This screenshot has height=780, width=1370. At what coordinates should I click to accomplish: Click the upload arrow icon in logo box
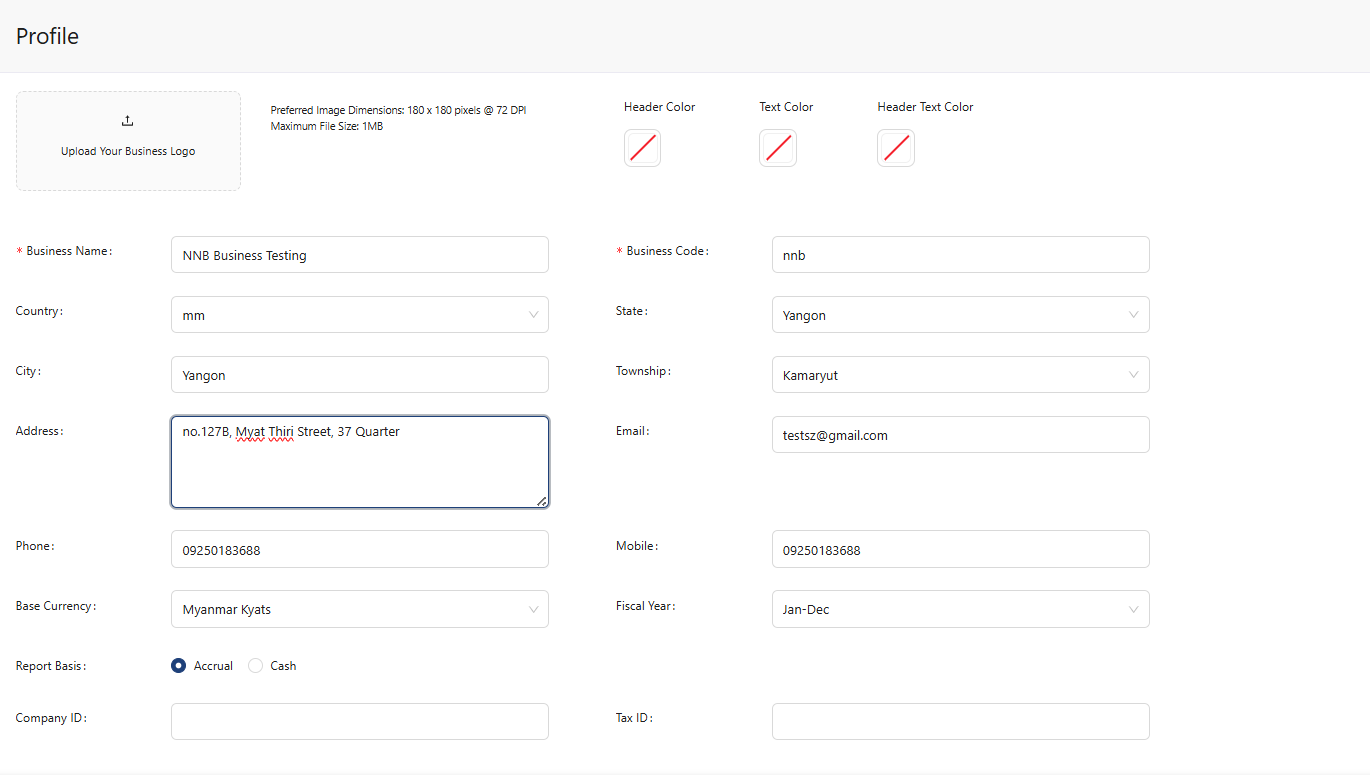127,119
